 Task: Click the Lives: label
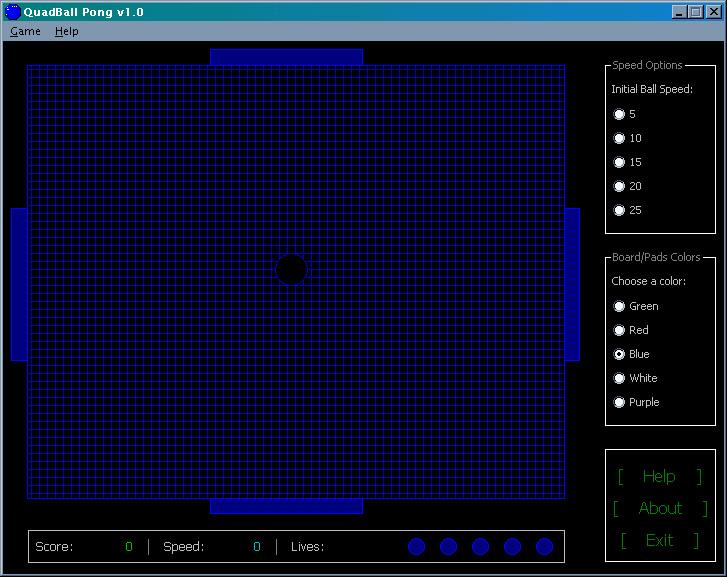point(307,547)
